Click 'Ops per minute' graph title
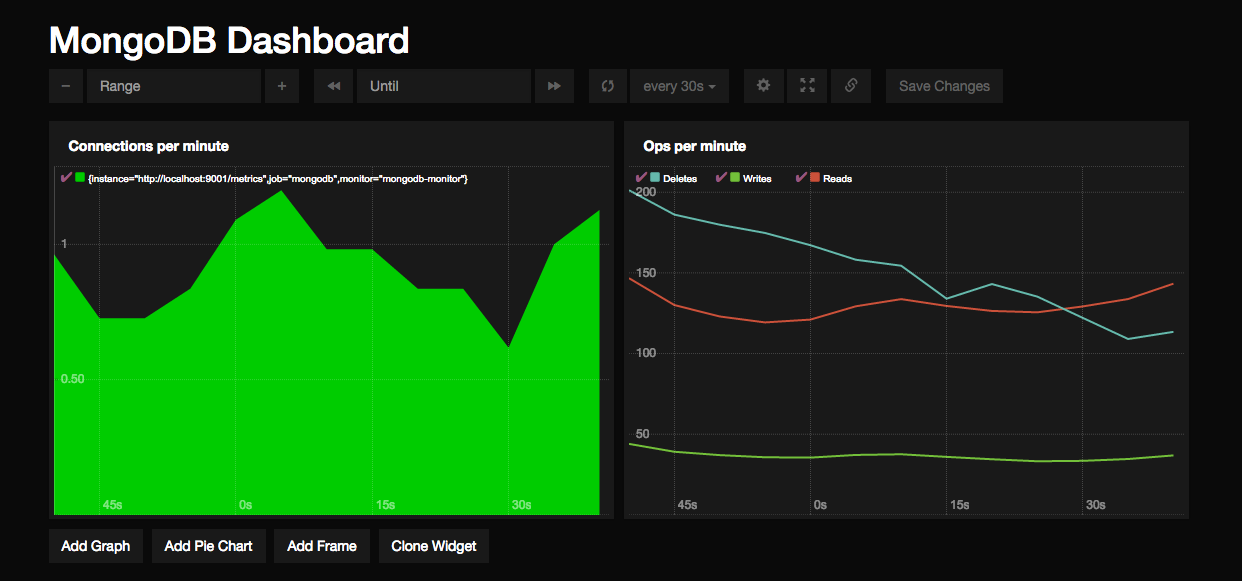Screen dimensions: 1242x581 pos(694,146)
